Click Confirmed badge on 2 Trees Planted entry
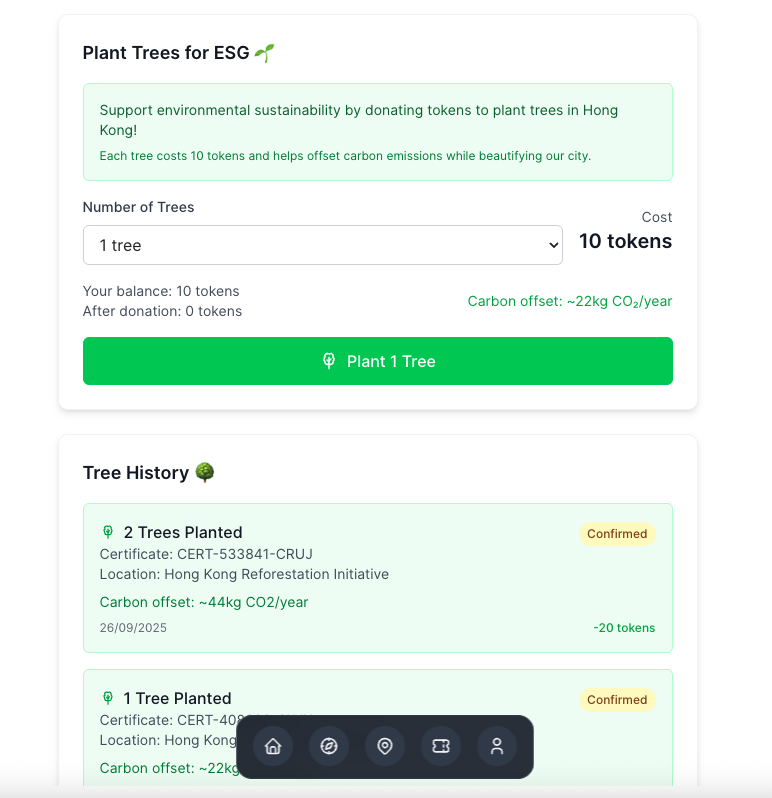 (x=617, y=534)
